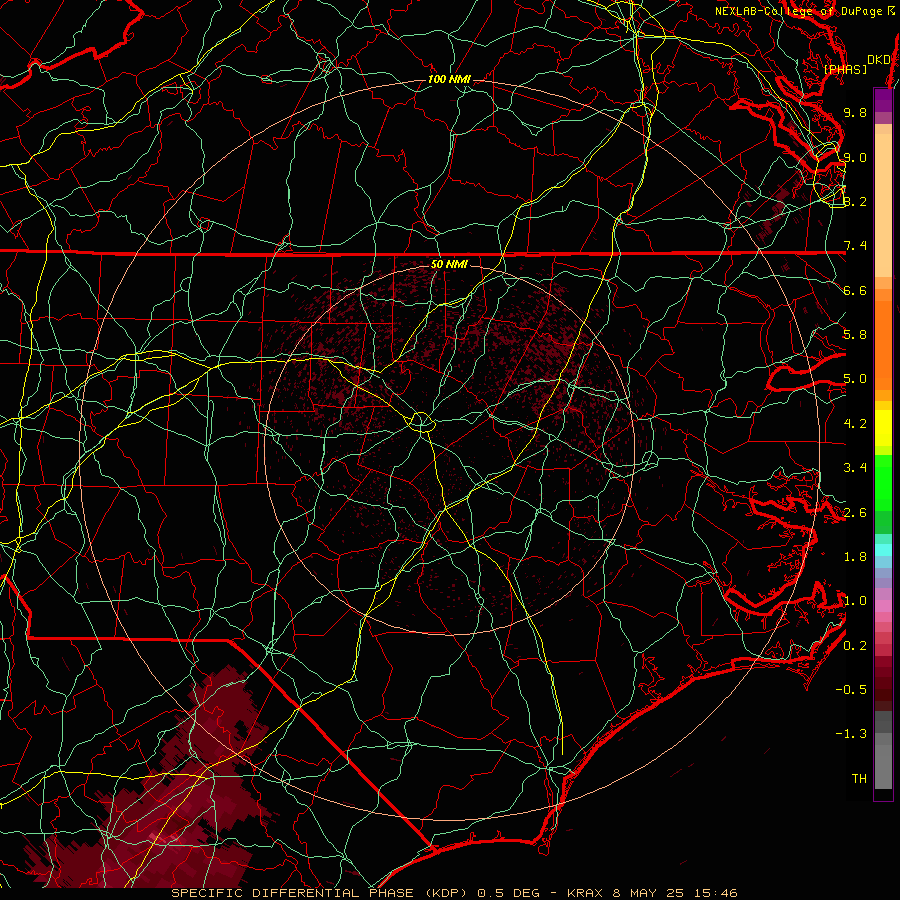Click the 9.8 scale value
Screen dimensions: 900x900
pos(855,112)
